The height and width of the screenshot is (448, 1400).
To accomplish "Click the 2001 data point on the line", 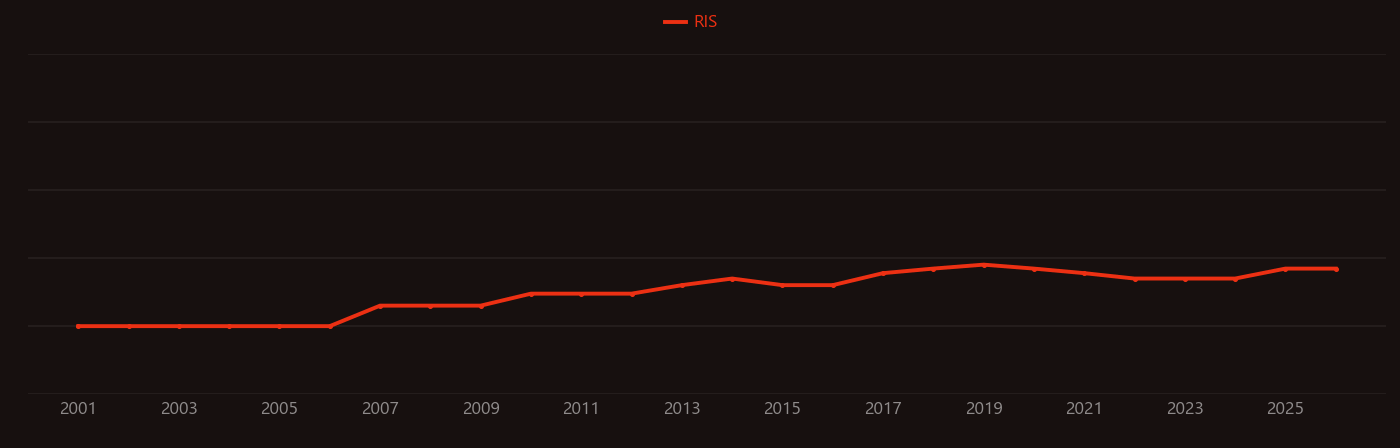I will (79, 326).
